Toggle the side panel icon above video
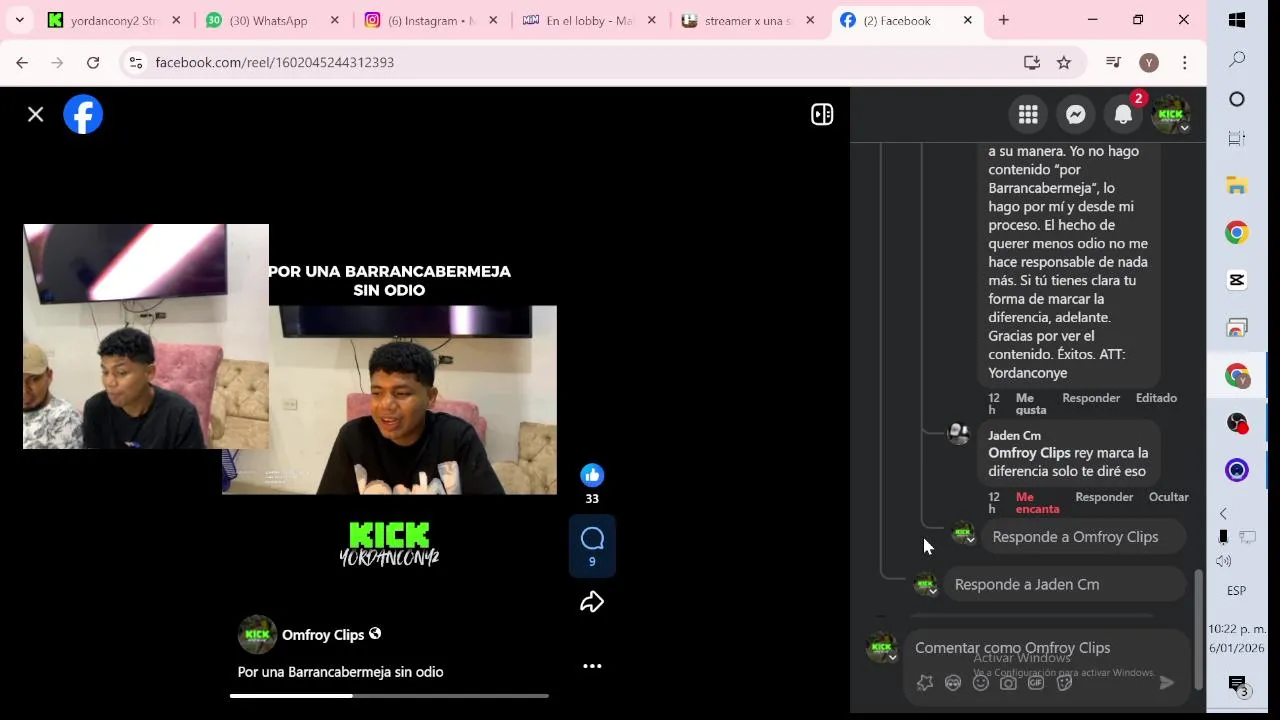 (x=822, y=114)
